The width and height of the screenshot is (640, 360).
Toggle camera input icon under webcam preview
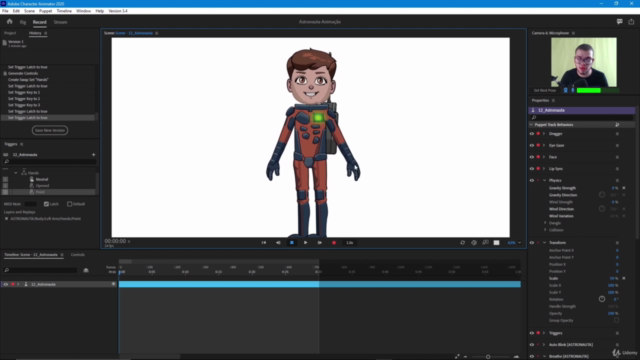(565, 90)
